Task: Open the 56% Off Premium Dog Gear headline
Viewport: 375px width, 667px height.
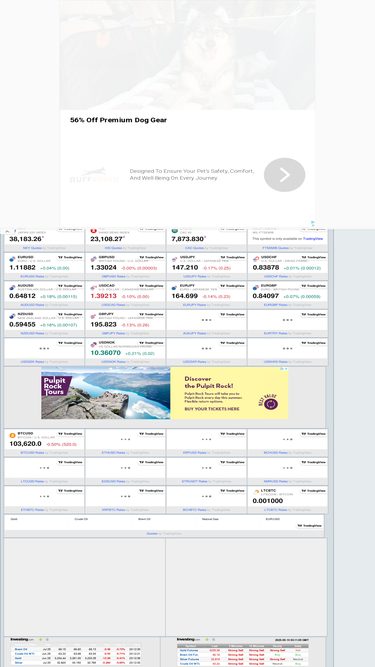Action: click(x=119, y=120)
